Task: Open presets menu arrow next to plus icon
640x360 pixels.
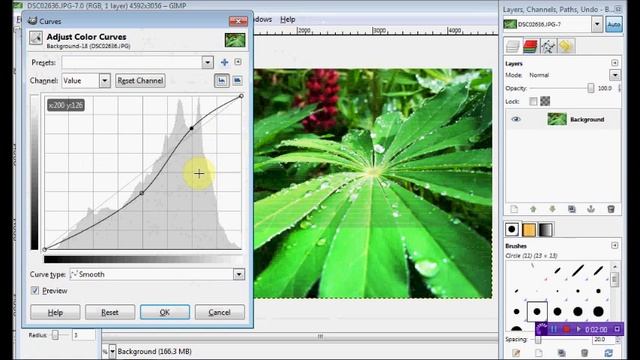Action: coord(238,62)
